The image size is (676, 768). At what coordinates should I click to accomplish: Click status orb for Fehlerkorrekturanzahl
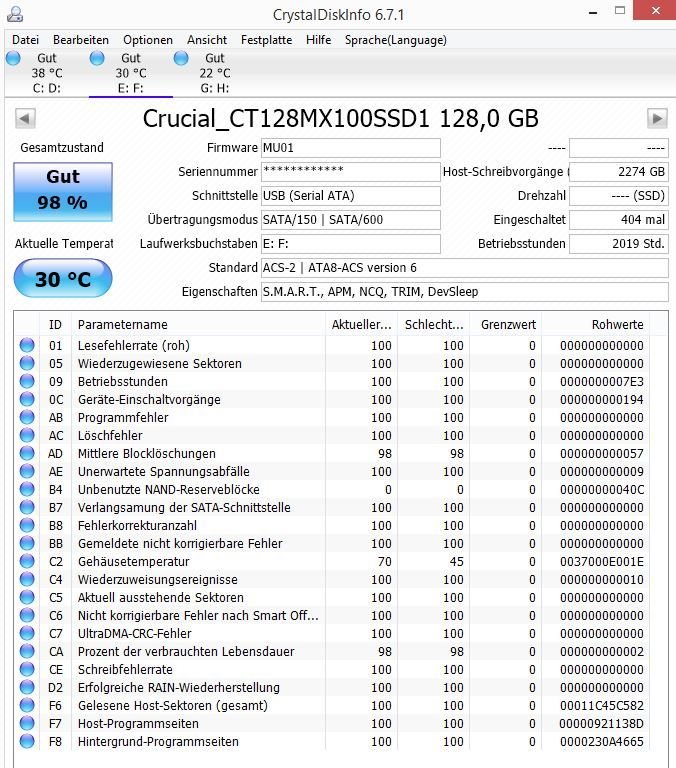(27, 526)
